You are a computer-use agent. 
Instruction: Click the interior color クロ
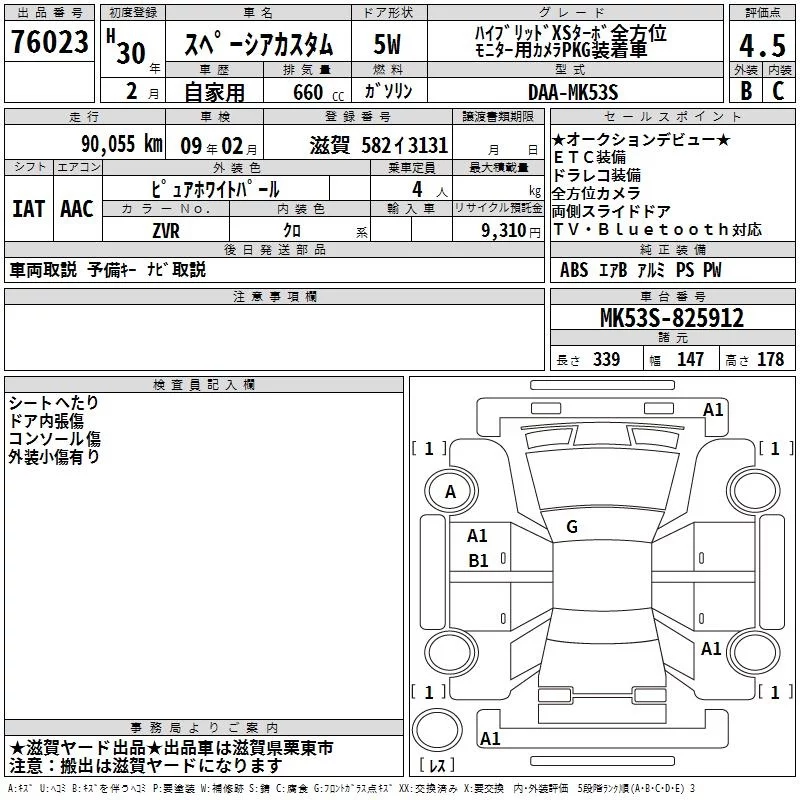click(x=292, y=231)
